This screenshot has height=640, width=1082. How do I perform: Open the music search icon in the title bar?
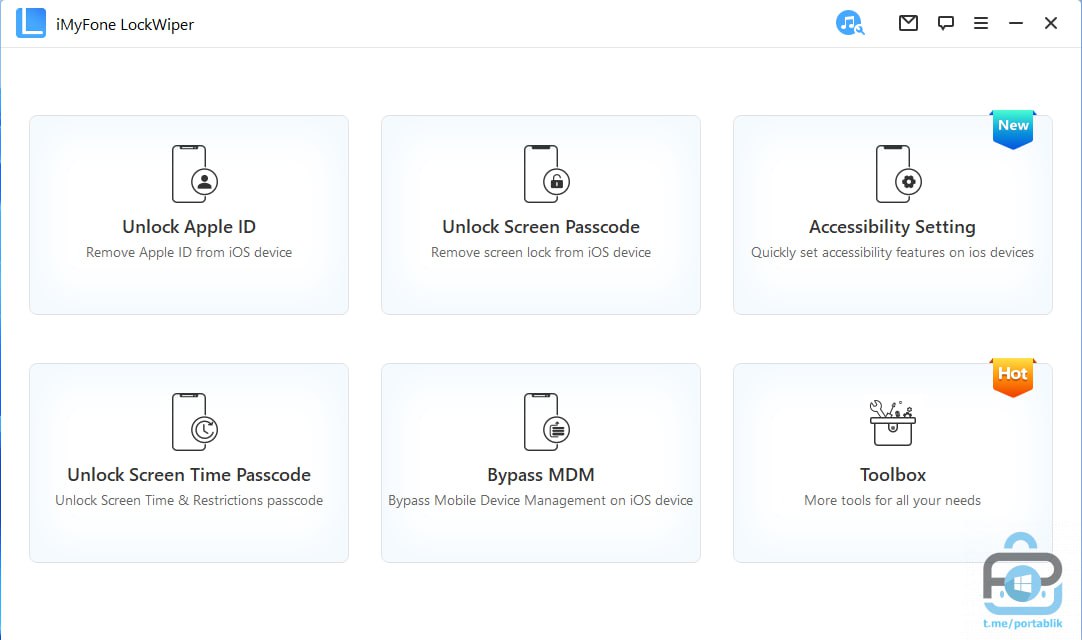pyautogui.click(x=849, y=23)
